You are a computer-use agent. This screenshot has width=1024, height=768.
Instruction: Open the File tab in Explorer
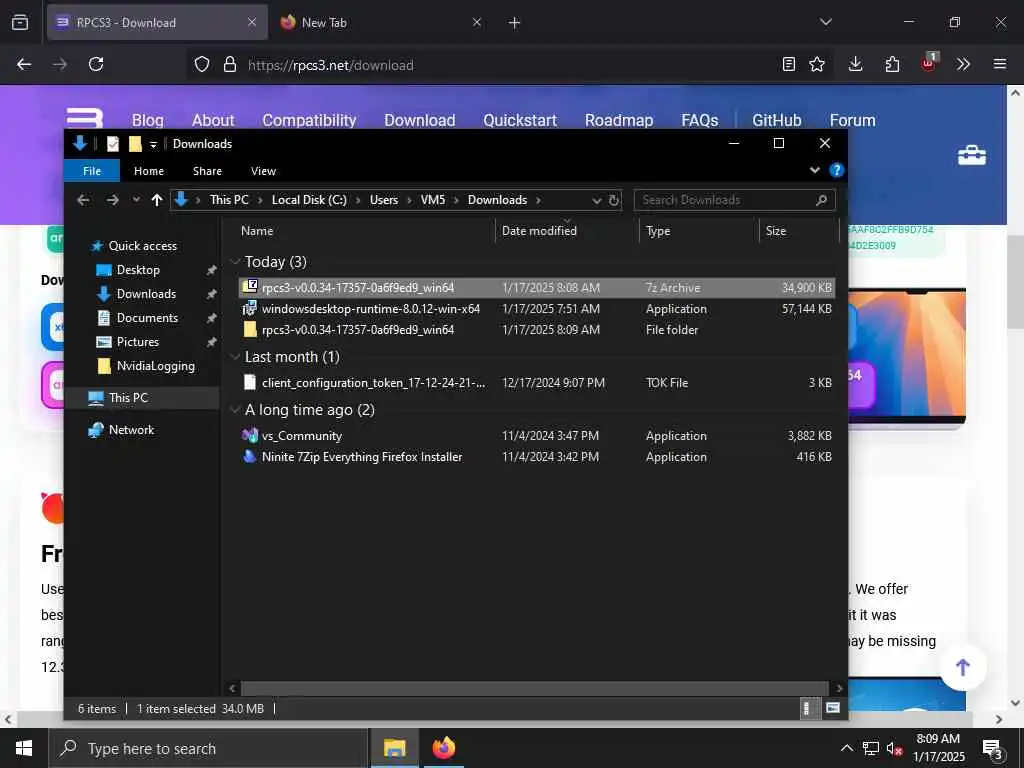(92, 170)
